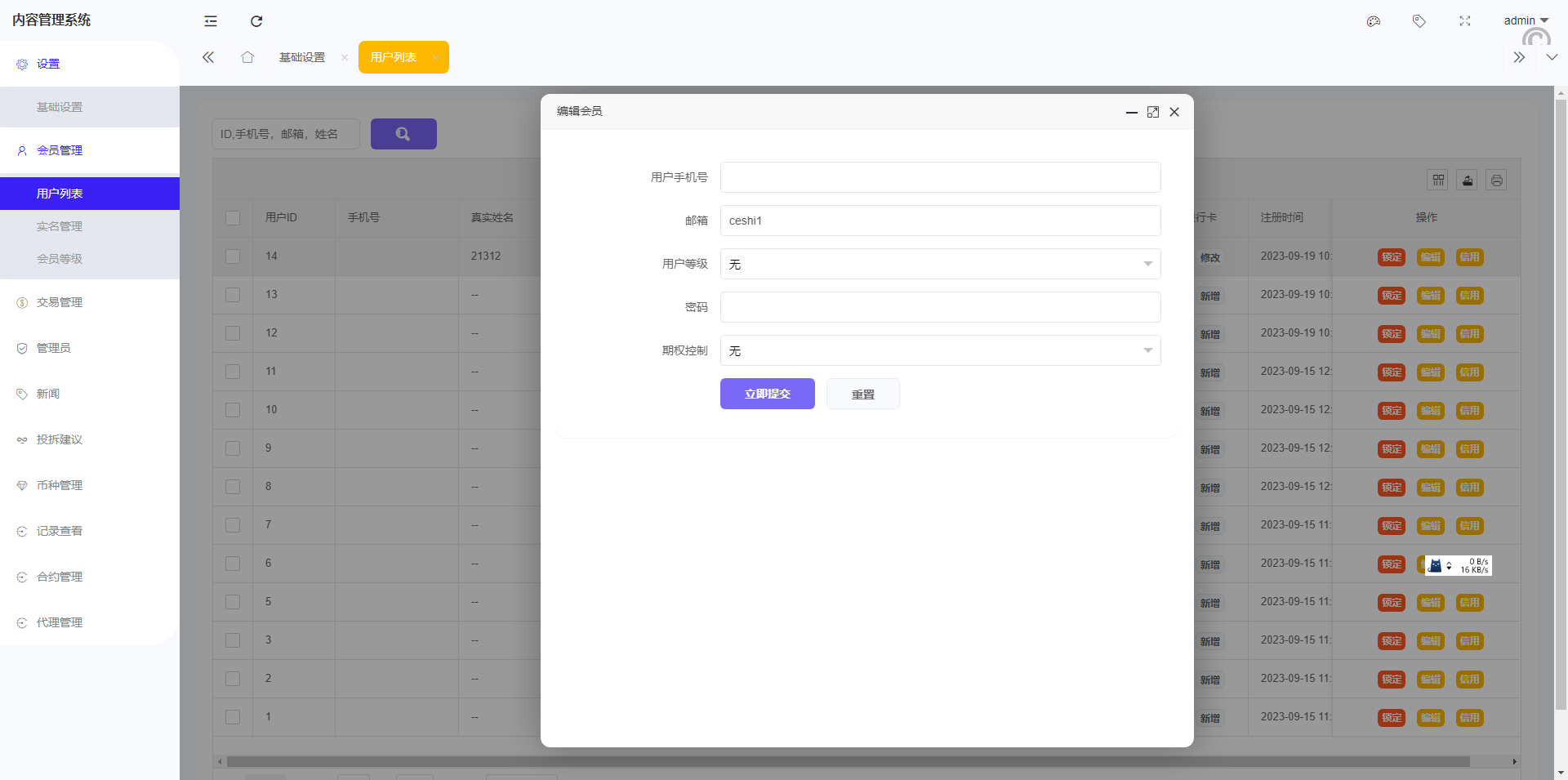Screen dimensions: 1568x780
Task: Open 实名管理 in the sidebar
Action: tap(60, 226)
